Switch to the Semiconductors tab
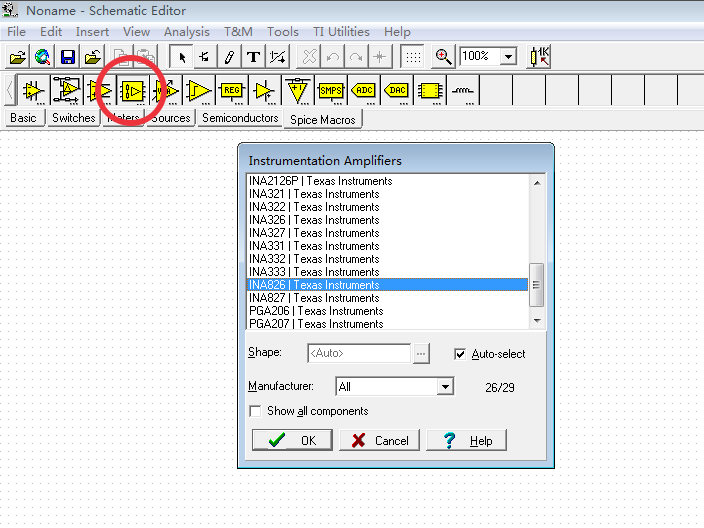This screenshot has height=528, width=704. (x=240, y=118)
